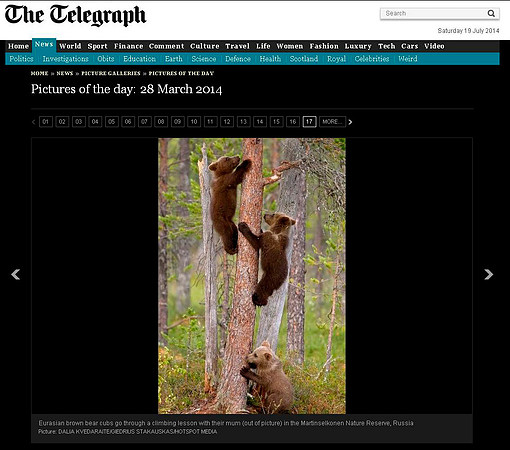Jump to picture 10
Image resolution: width=510 pixels, height=450 pixels.
point(194,122)
